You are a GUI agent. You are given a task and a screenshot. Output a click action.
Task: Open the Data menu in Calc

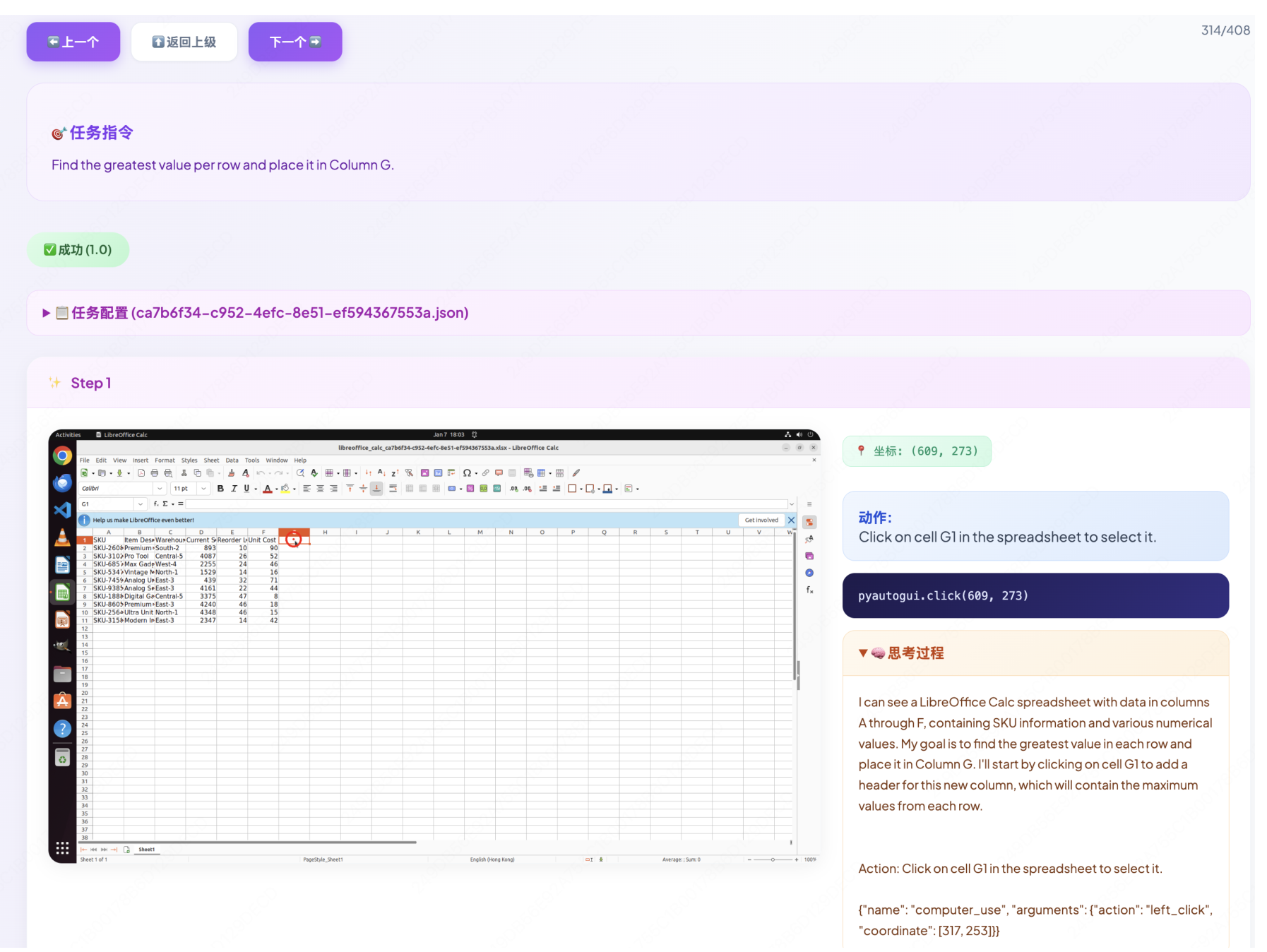click(x=232, y=460)
